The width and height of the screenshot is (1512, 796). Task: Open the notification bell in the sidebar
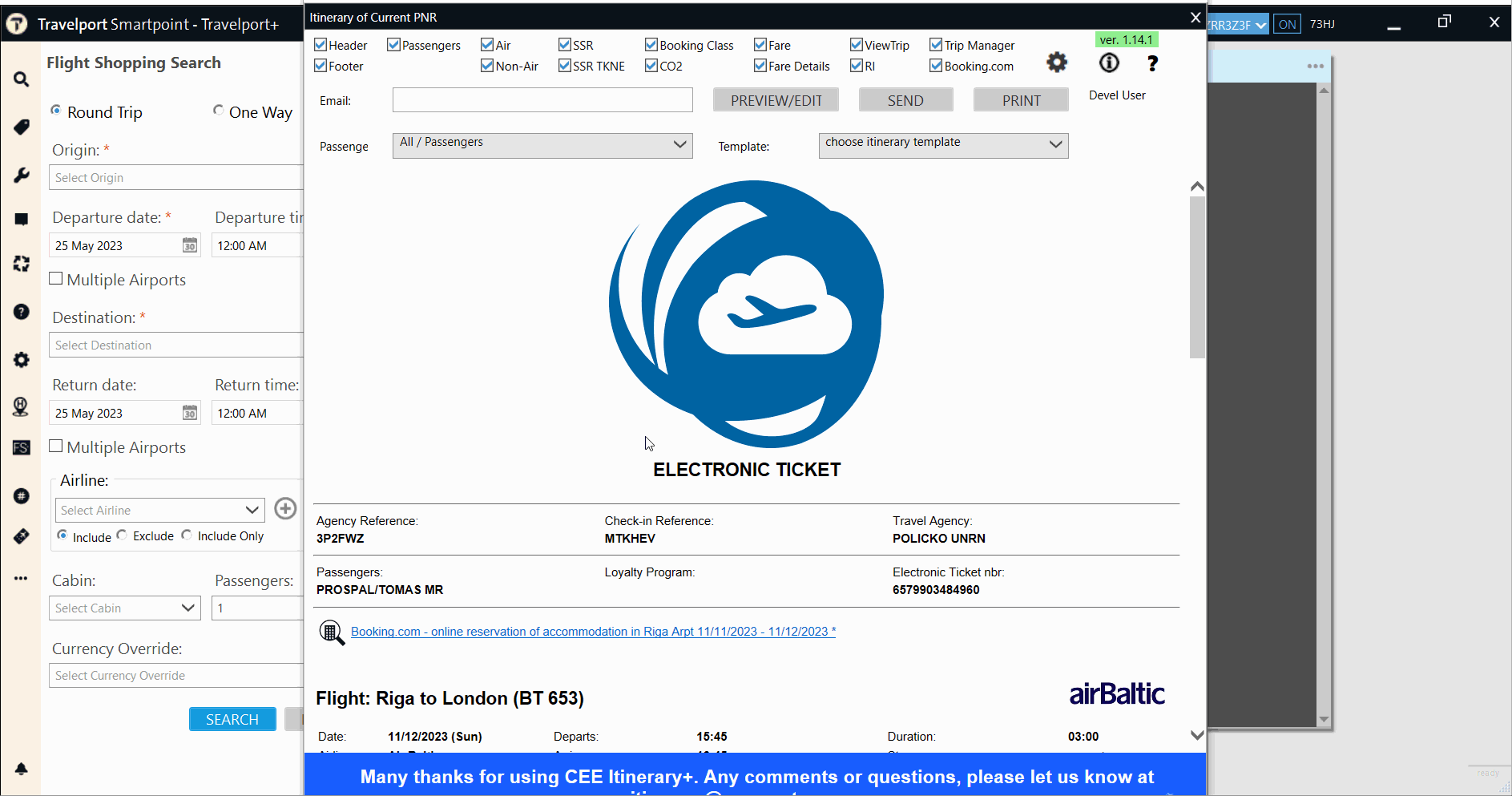[22, 769]
